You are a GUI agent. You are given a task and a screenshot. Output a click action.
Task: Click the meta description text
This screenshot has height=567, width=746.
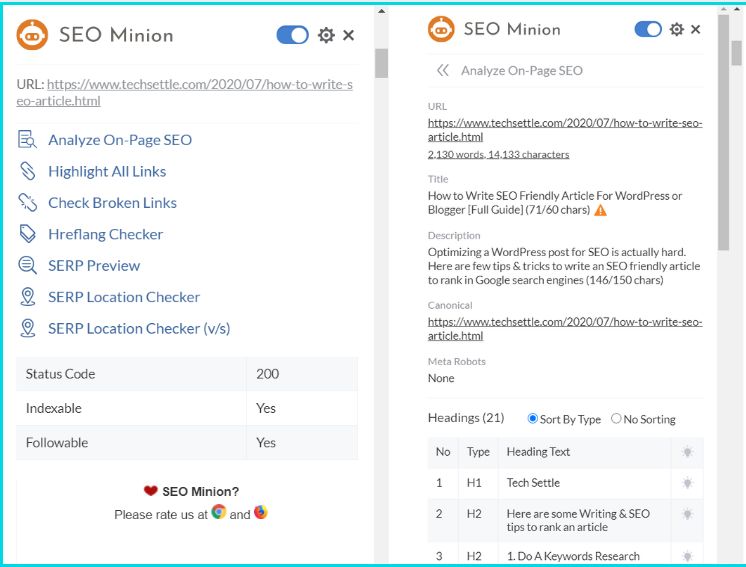(x=564, y=266)
